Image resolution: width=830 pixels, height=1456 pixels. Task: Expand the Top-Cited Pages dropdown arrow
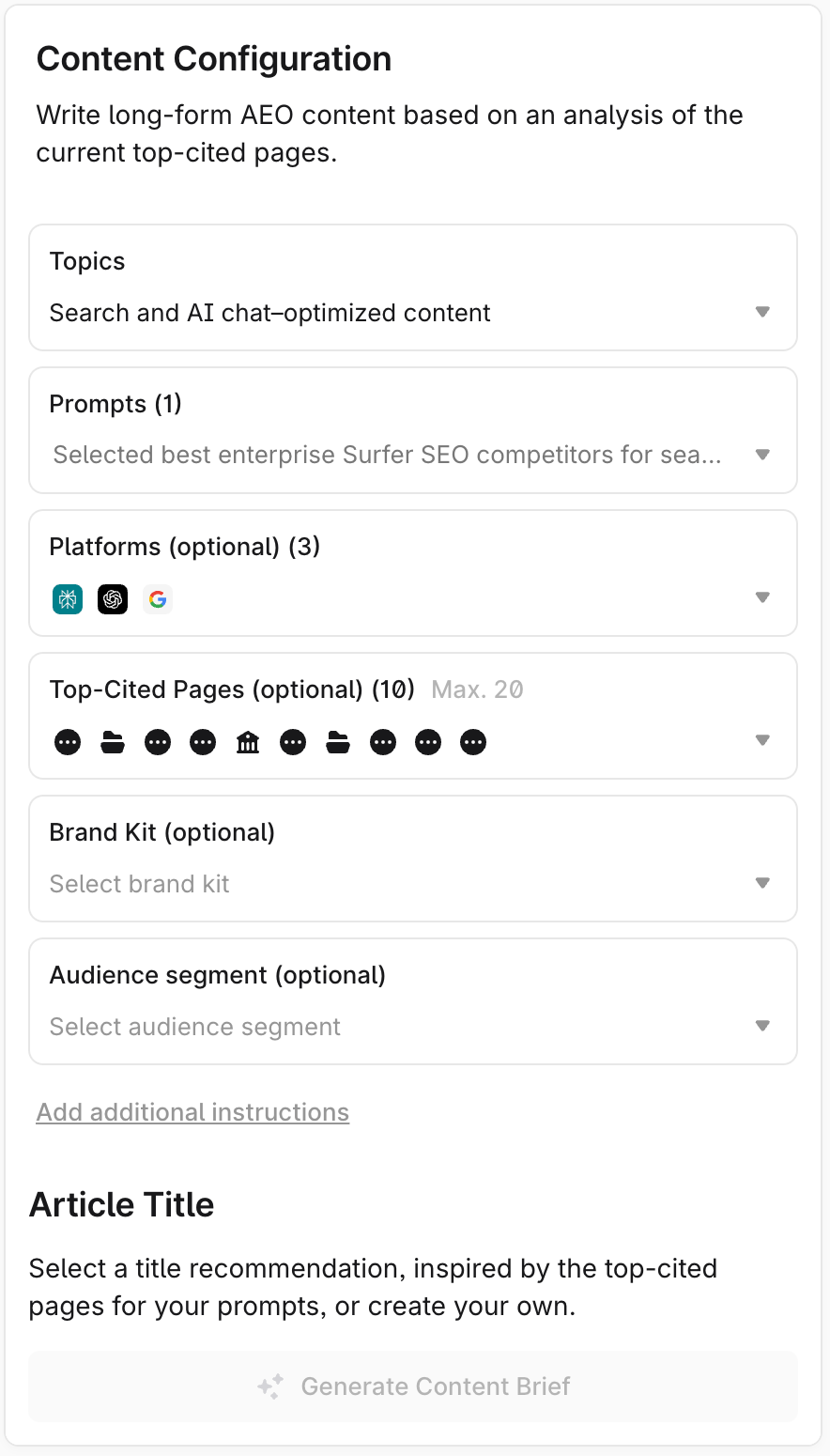762,741
